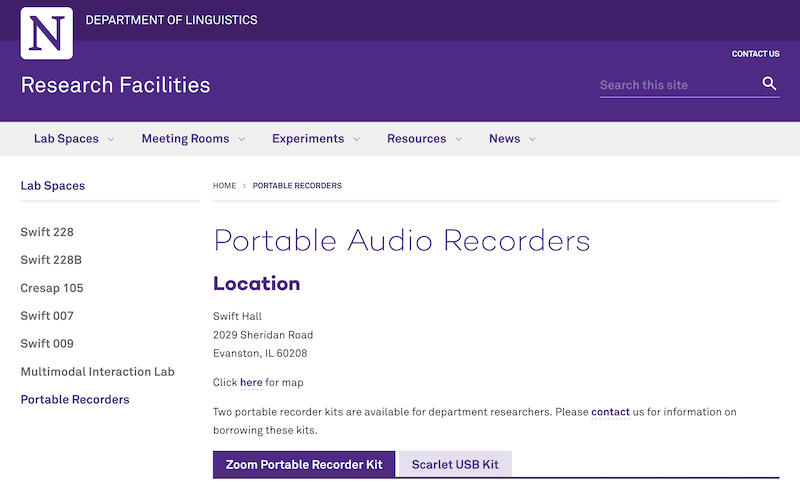Screen dimensions: 800x486
Task: Click the Portable Audio Recorders heading
Action: 402,240
